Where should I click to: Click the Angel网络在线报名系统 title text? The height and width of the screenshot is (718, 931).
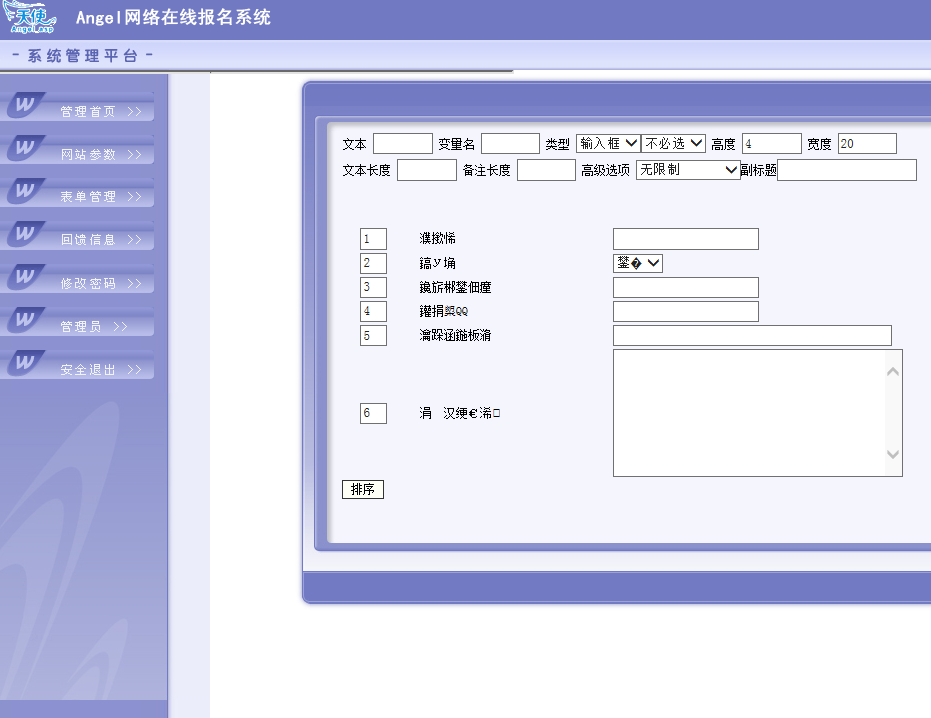pyautogui.click(x=173, y=17)
